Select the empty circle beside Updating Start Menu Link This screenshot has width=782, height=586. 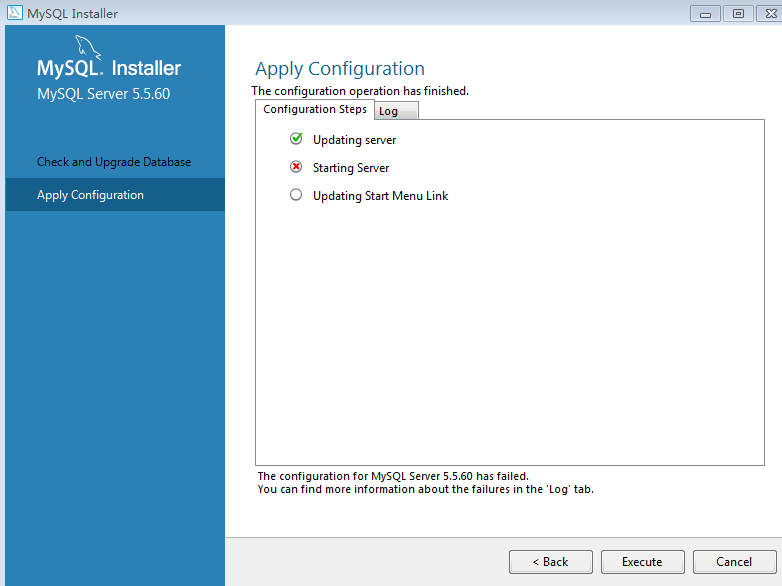296,195
